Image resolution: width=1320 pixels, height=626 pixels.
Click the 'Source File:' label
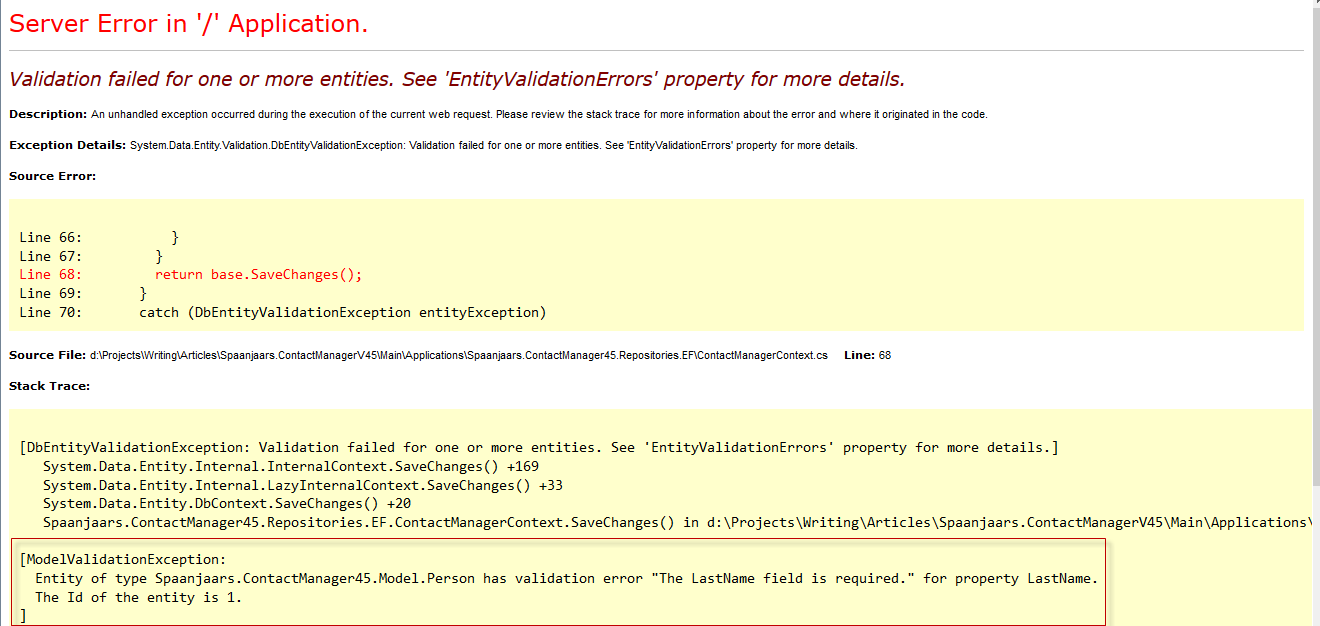tap(47, 355)
